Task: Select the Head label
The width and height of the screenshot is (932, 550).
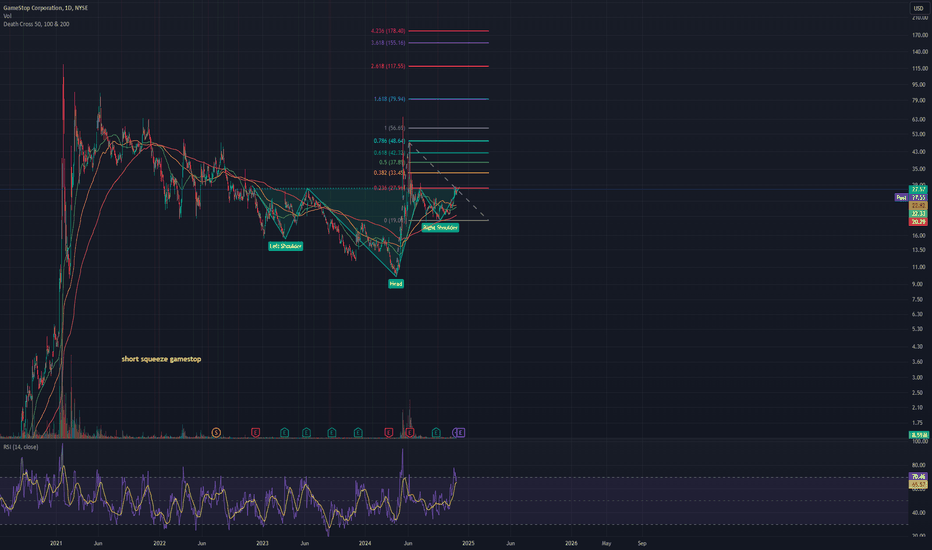Action: click(x=396, y=284)
